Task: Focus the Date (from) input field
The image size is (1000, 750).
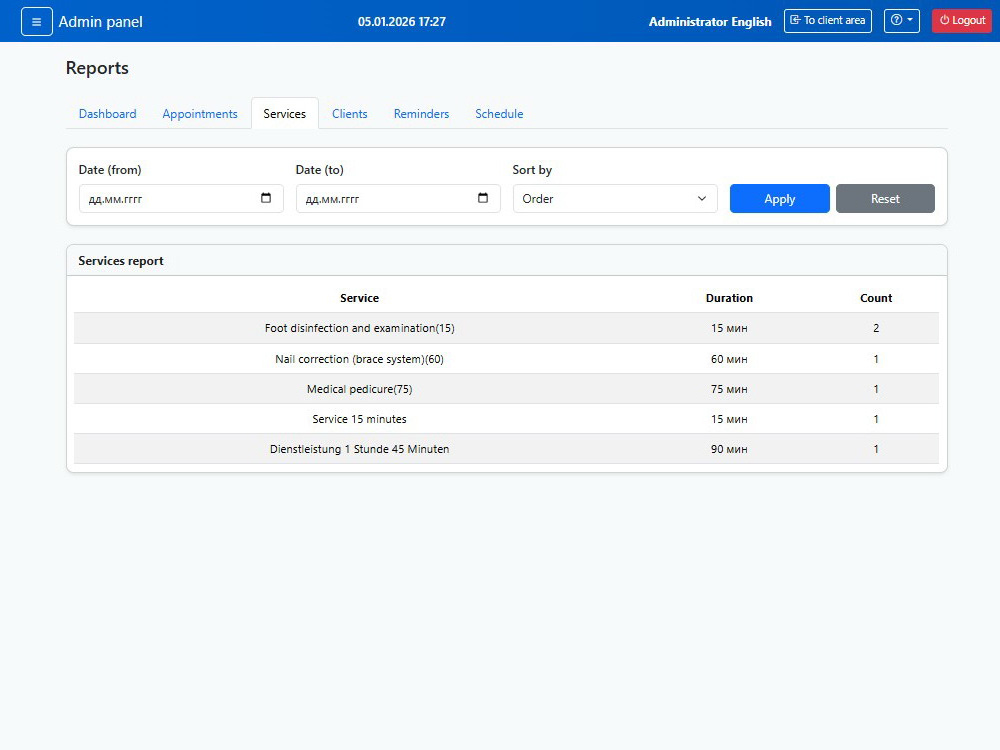Action: click(x=181, y=198)
